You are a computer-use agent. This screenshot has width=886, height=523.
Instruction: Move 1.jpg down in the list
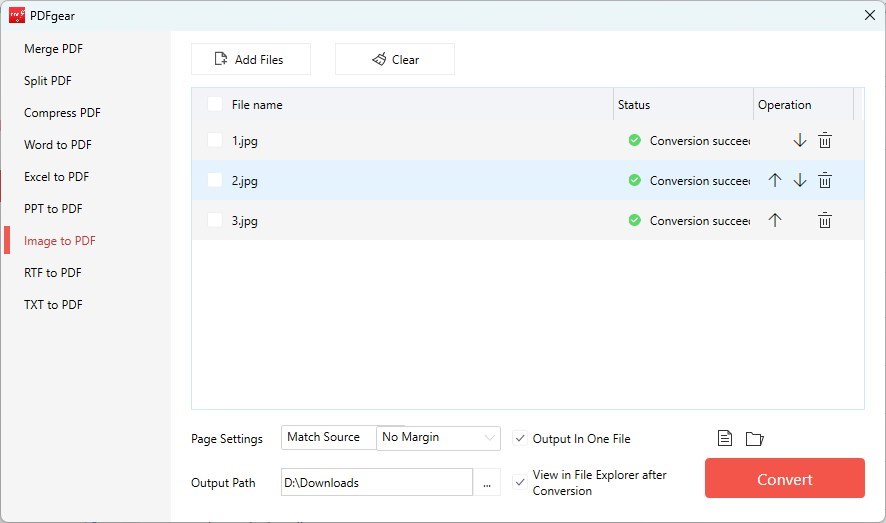coord(800,140)
